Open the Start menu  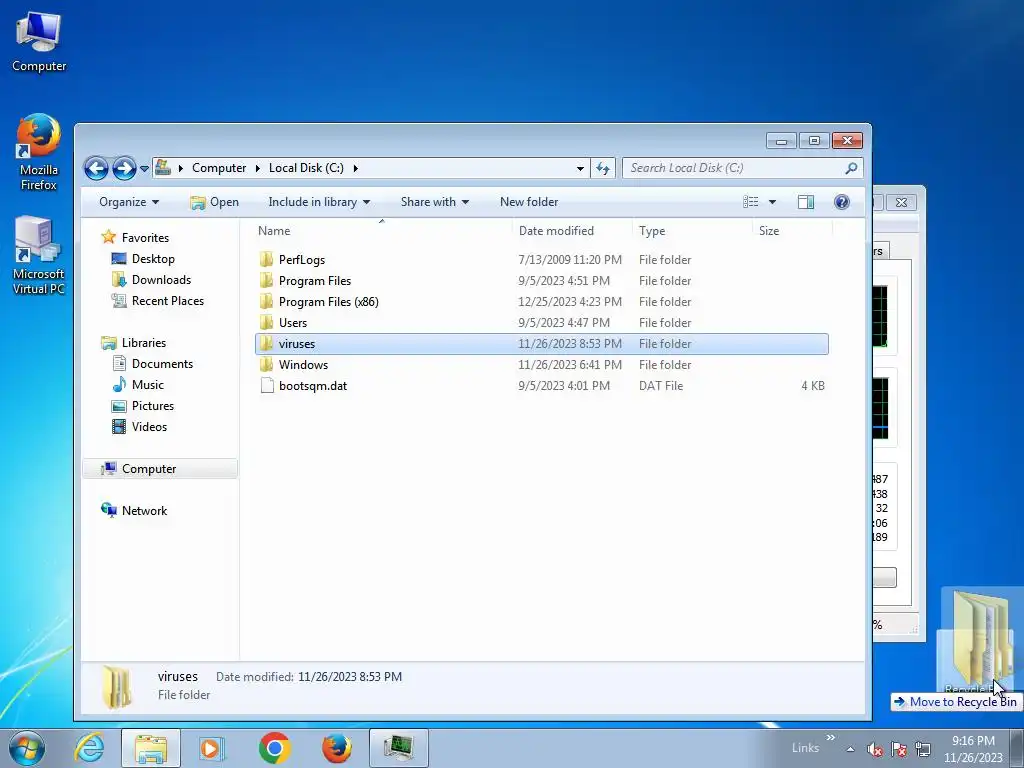(x=26, y=748)
